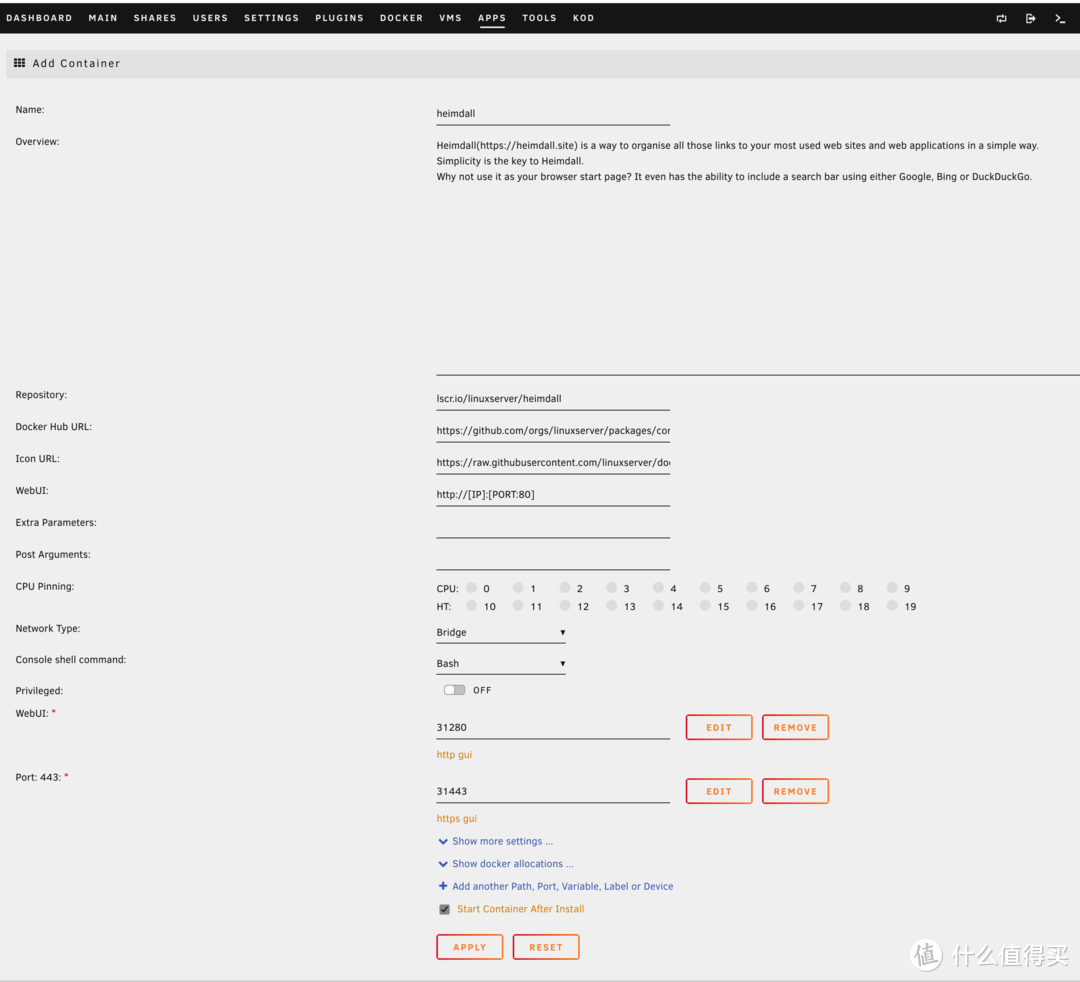The width and height of the screenshot is (1080, 982).
Task: Click the feedback icon in top bar
Action: point(1001,18)
